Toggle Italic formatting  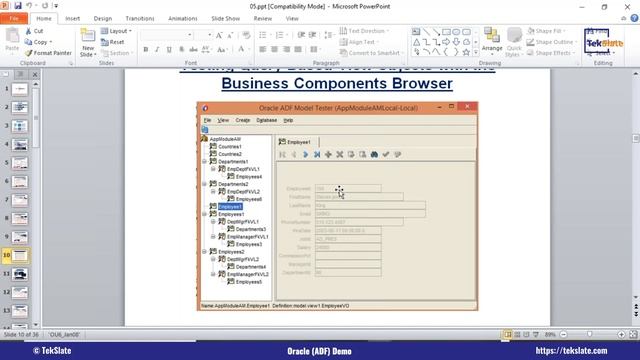tap(157, 49)
